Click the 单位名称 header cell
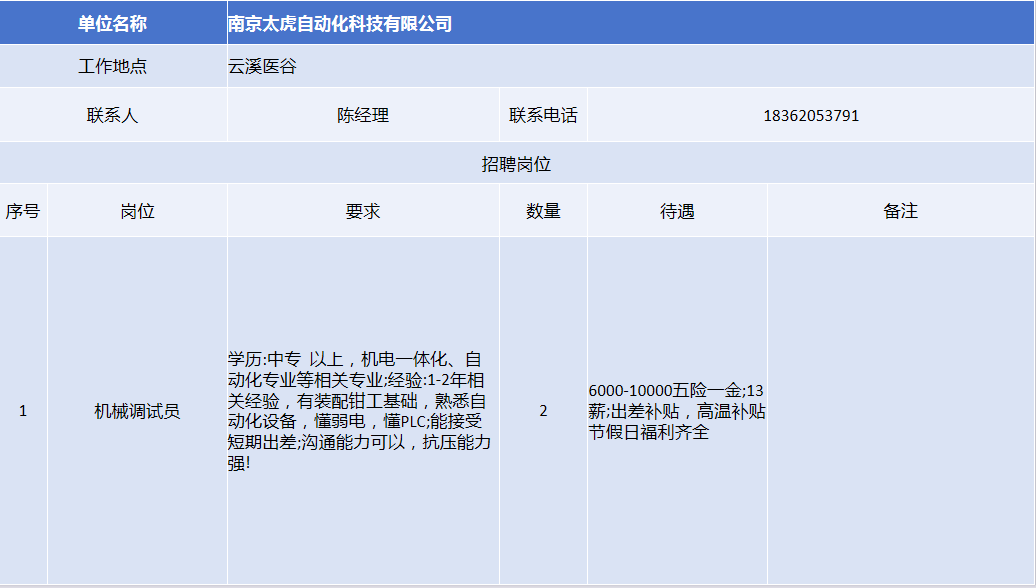Image resolution: width=1036 pixels, height=588 pixels. click(113, 23)
